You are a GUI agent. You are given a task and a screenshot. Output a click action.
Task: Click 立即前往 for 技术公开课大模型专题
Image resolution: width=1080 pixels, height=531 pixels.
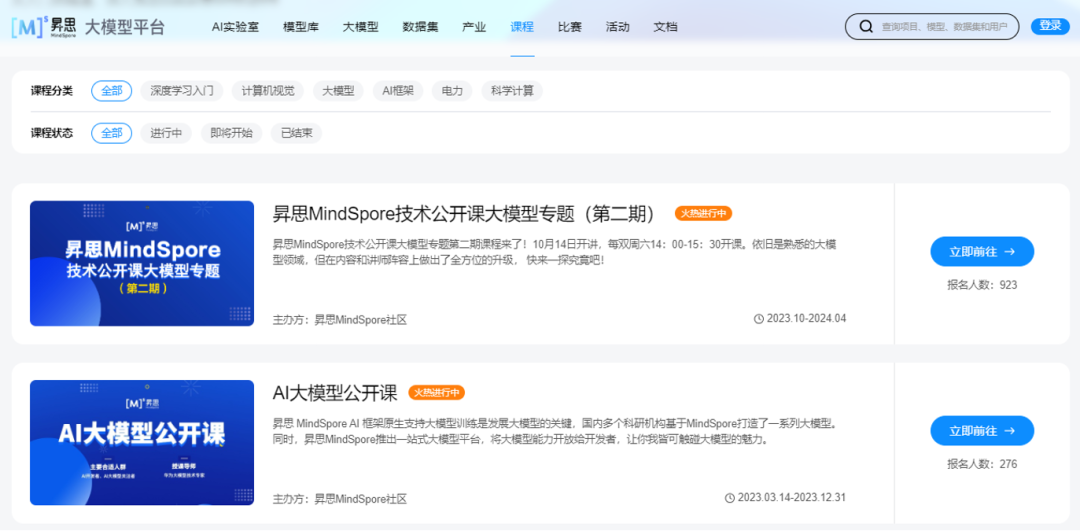tap(981, 252)
